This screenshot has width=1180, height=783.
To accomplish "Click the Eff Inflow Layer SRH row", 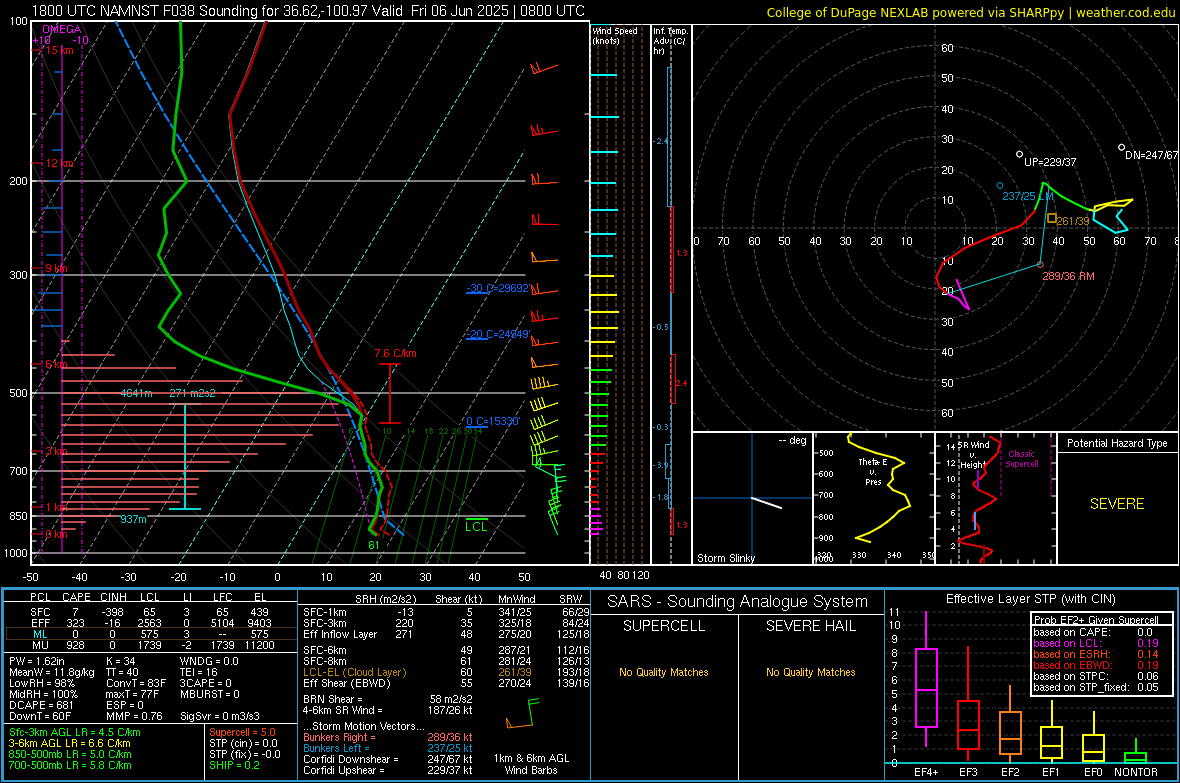I will pyautogui.click(x=446, y=634).
